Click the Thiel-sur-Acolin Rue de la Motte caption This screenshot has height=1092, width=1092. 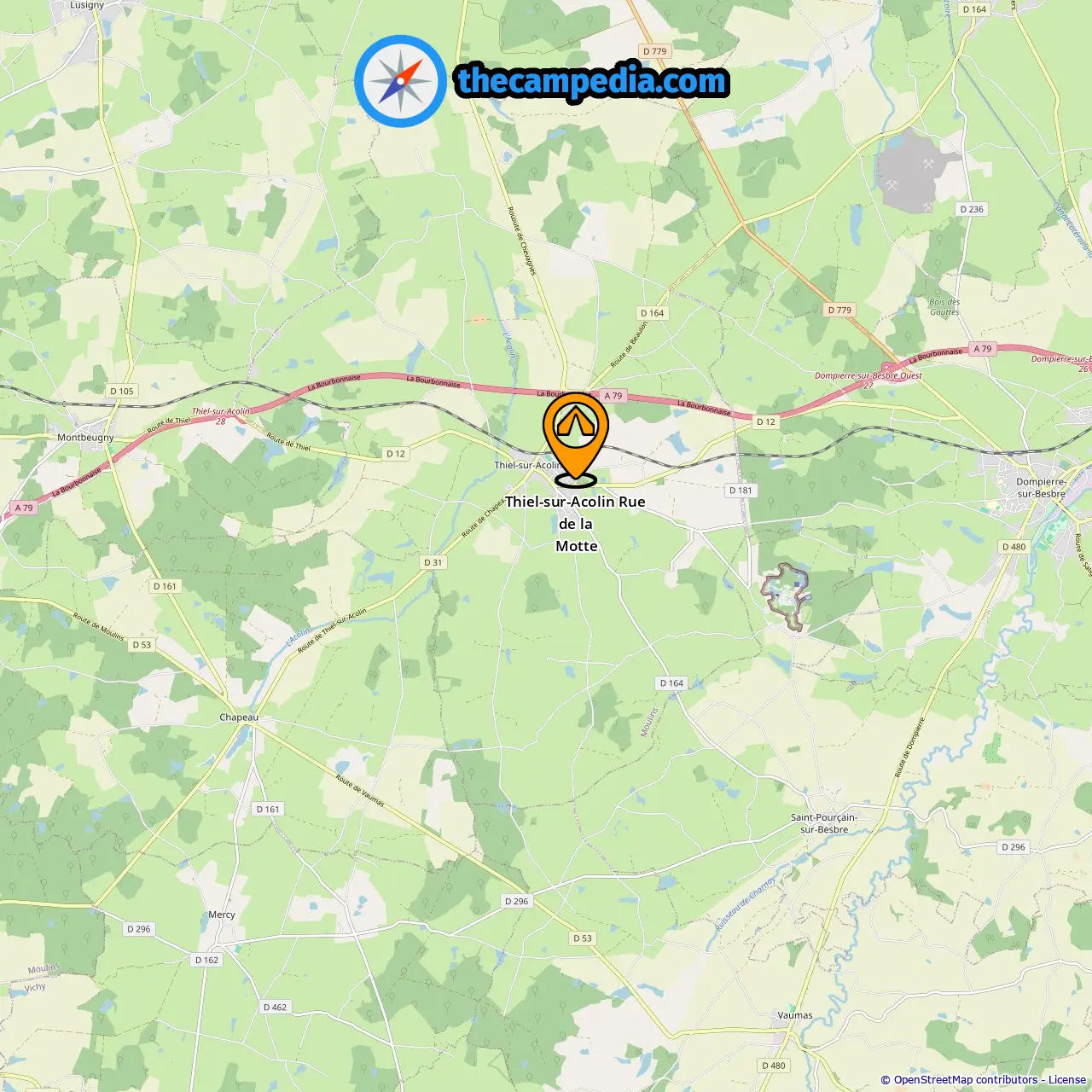[x=576, y=524]
